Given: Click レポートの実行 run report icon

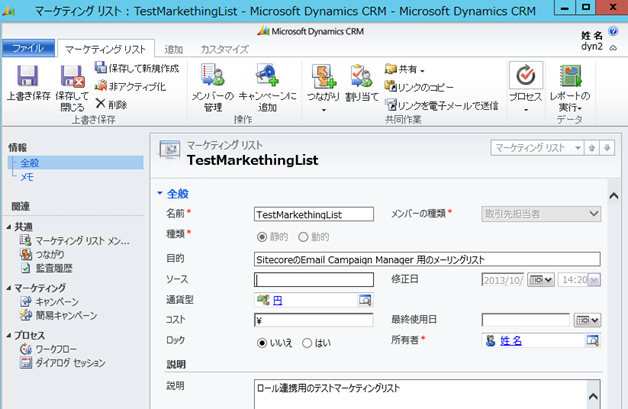Looking at the screenshot, I should pos(570,76).
